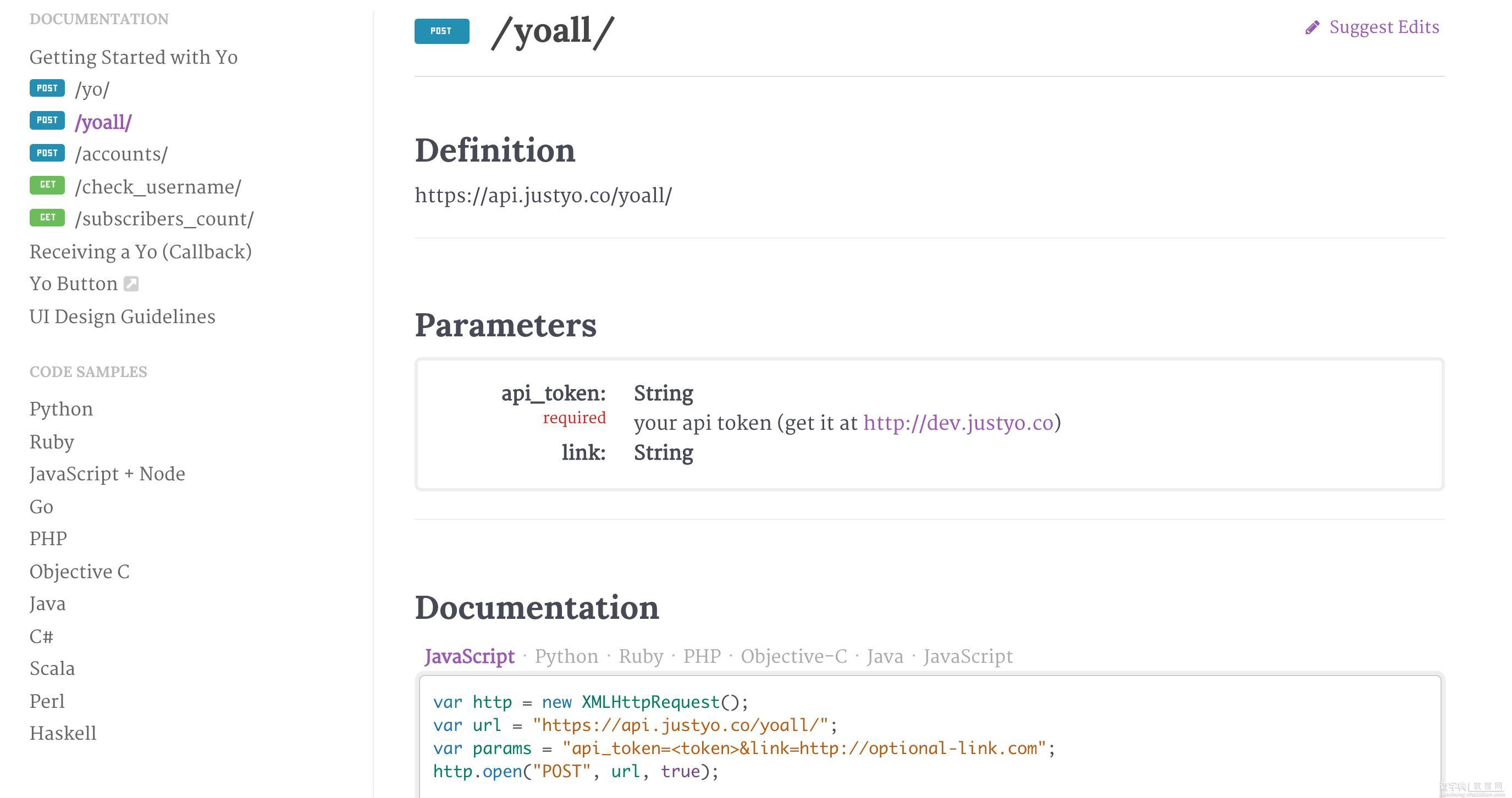Click the GET badge next to /check_username/

point(47,185)
